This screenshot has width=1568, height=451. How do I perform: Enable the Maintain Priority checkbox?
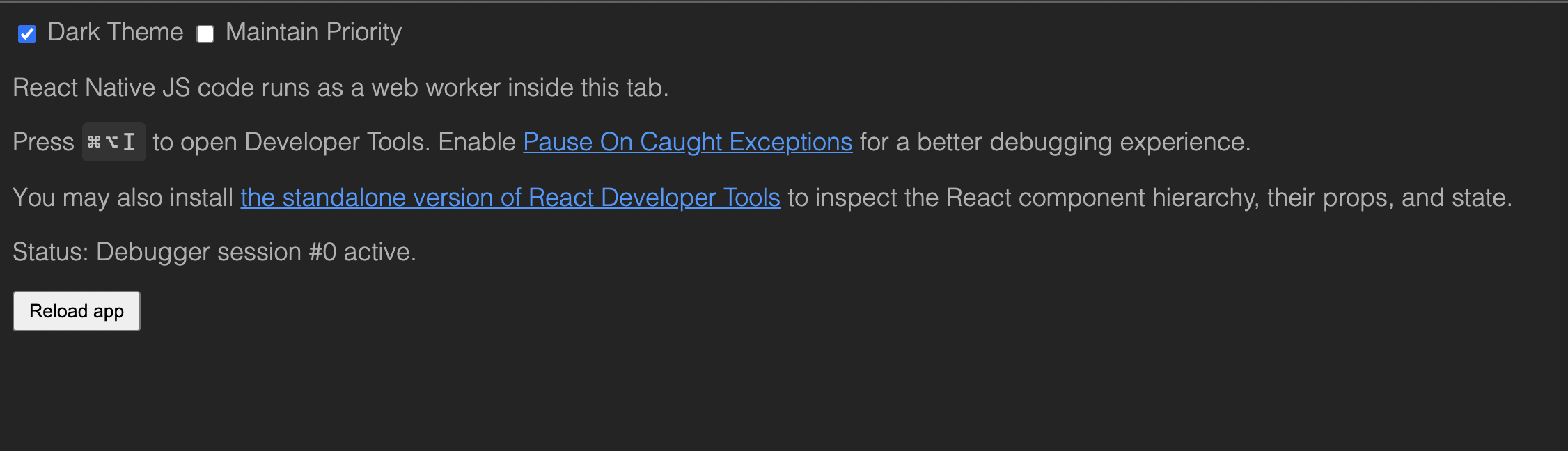click(205, 33)
